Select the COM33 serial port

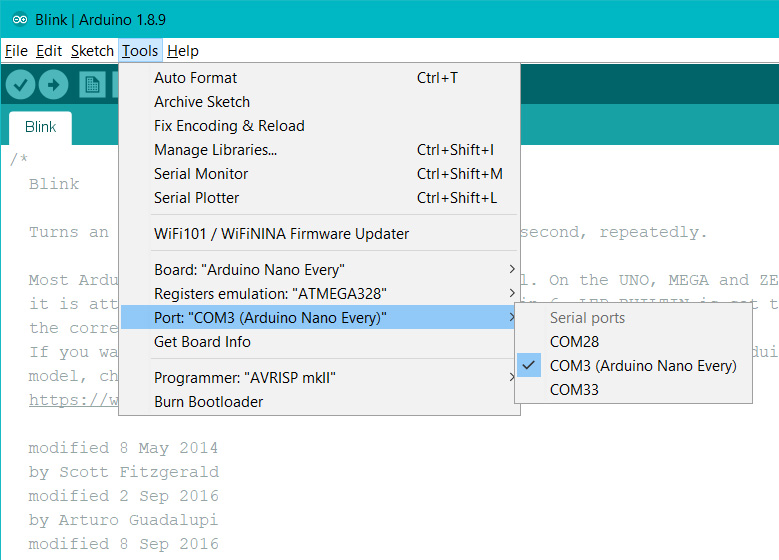point(633,390)
